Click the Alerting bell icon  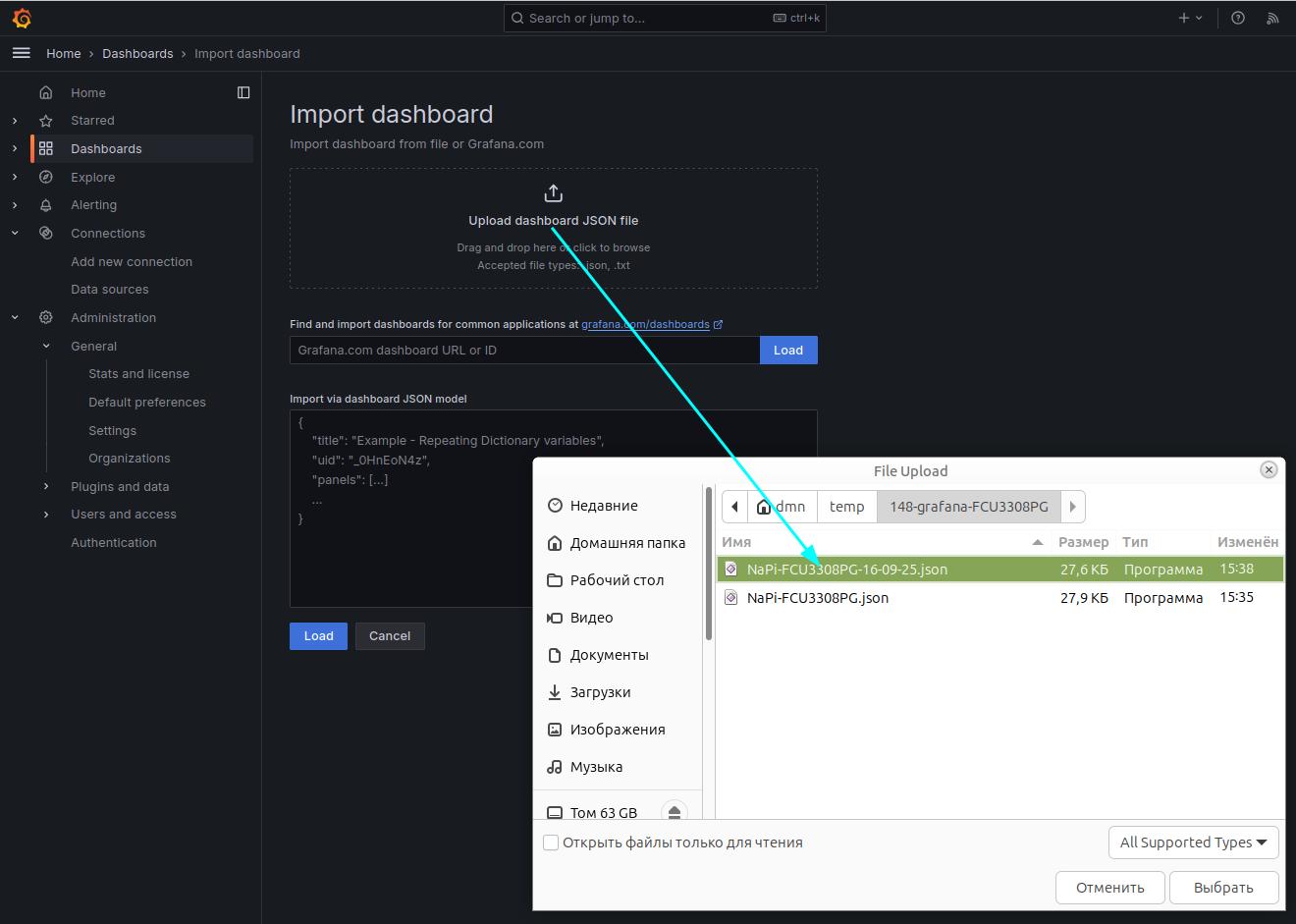[x=45, y=205]
